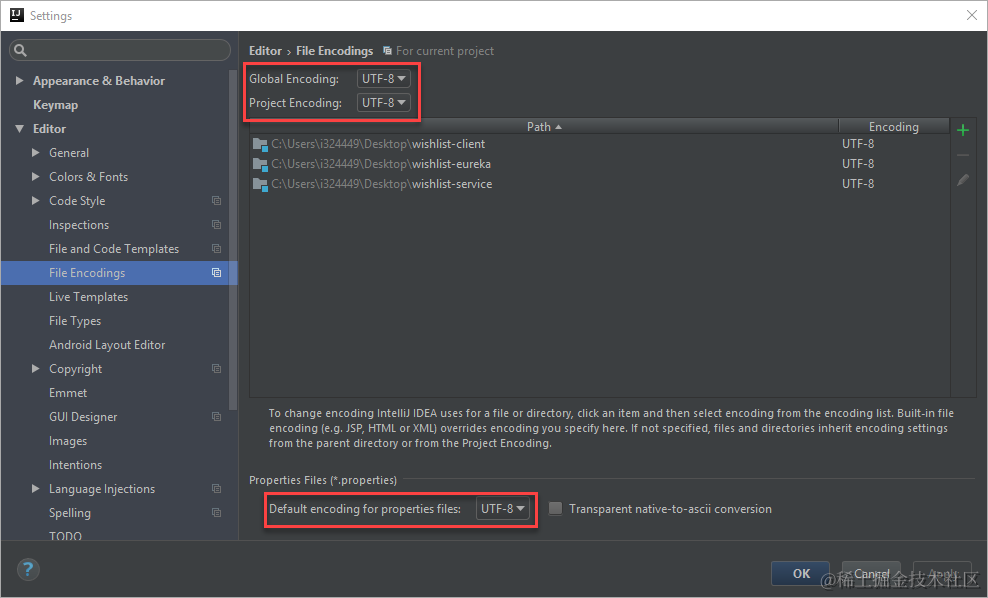Select Android Layout Editor item
Viewport: 988px width, 598px height.
tap(107, 345)
